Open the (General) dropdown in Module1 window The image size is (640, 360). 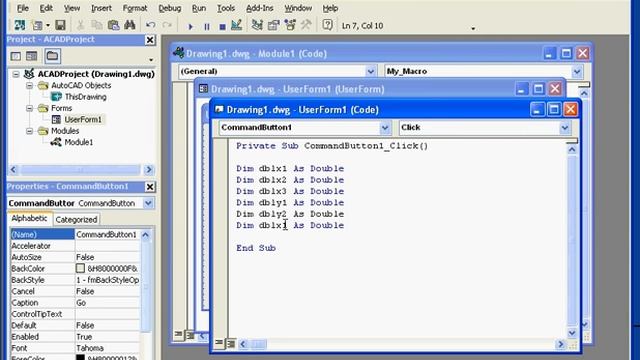point(370,72)
